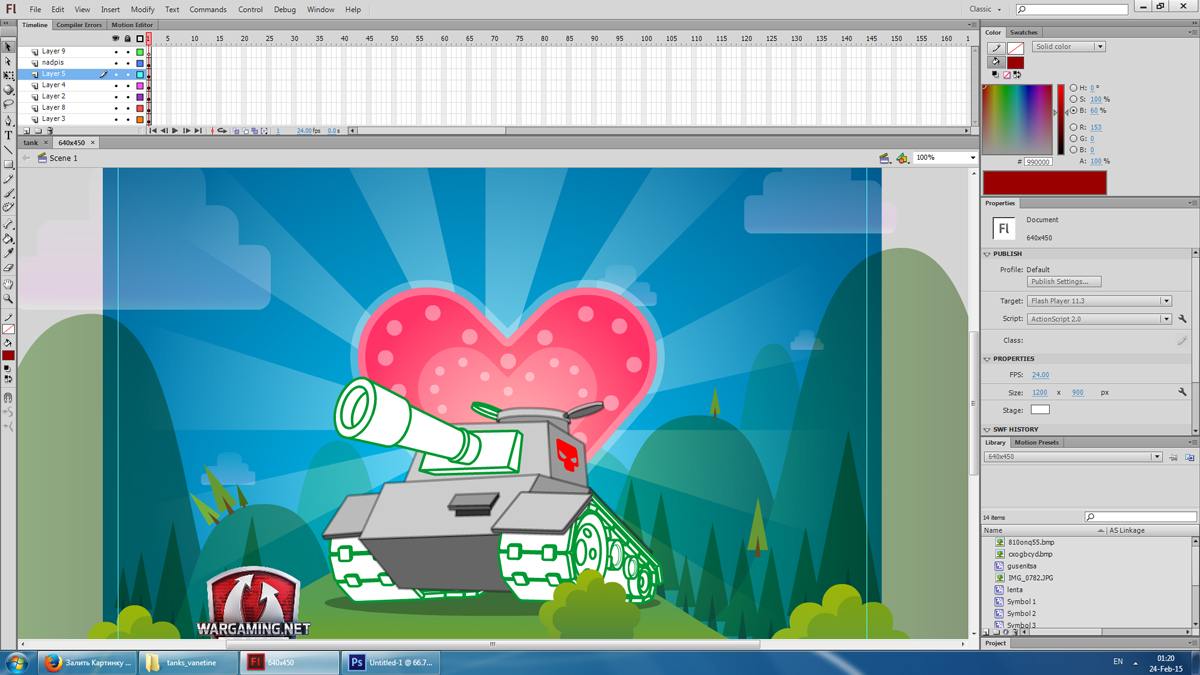The image size is (1200, 675).
Task: Click the Edit Symbols icon above stage
Action: point(902,158)
